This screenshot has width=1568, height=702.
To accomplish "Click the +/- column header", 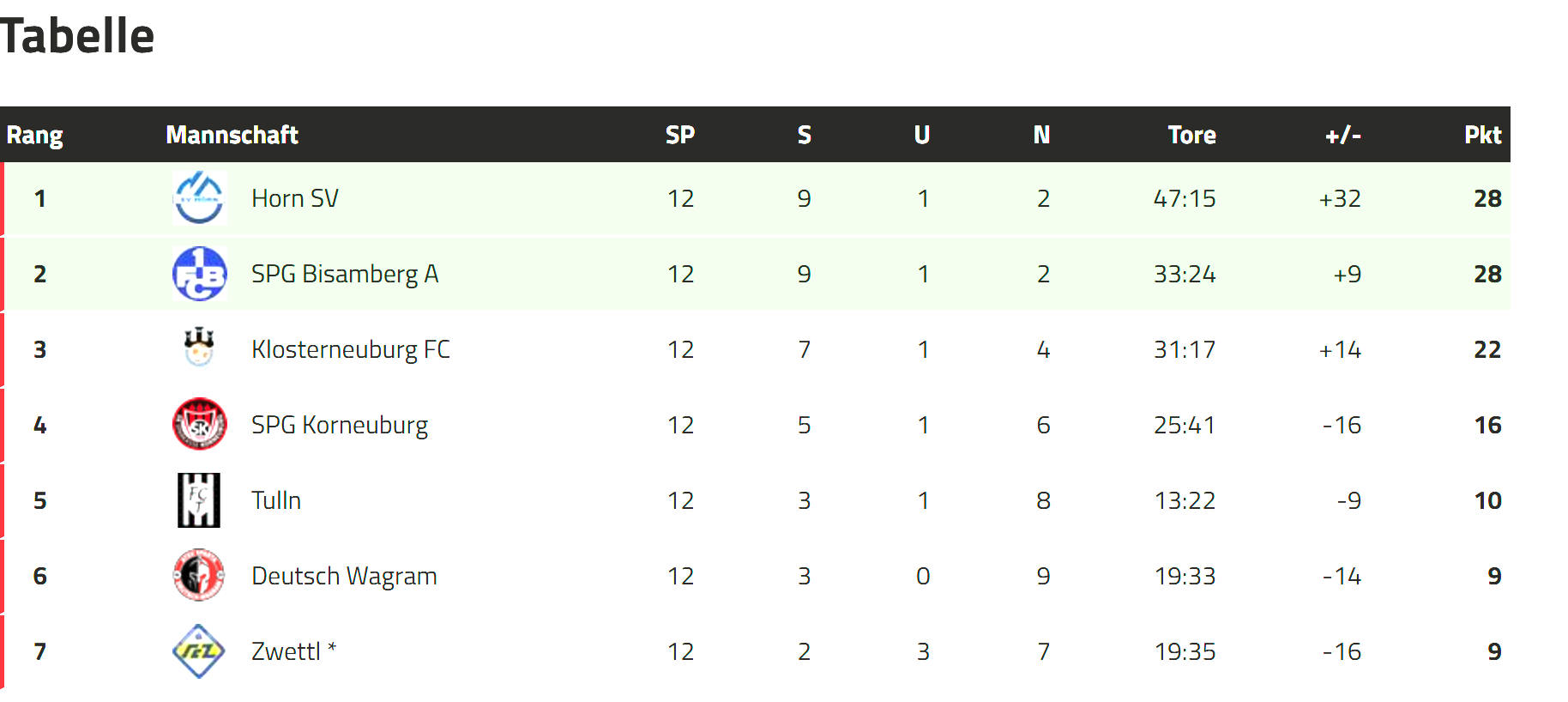I will click(1343, 135).
